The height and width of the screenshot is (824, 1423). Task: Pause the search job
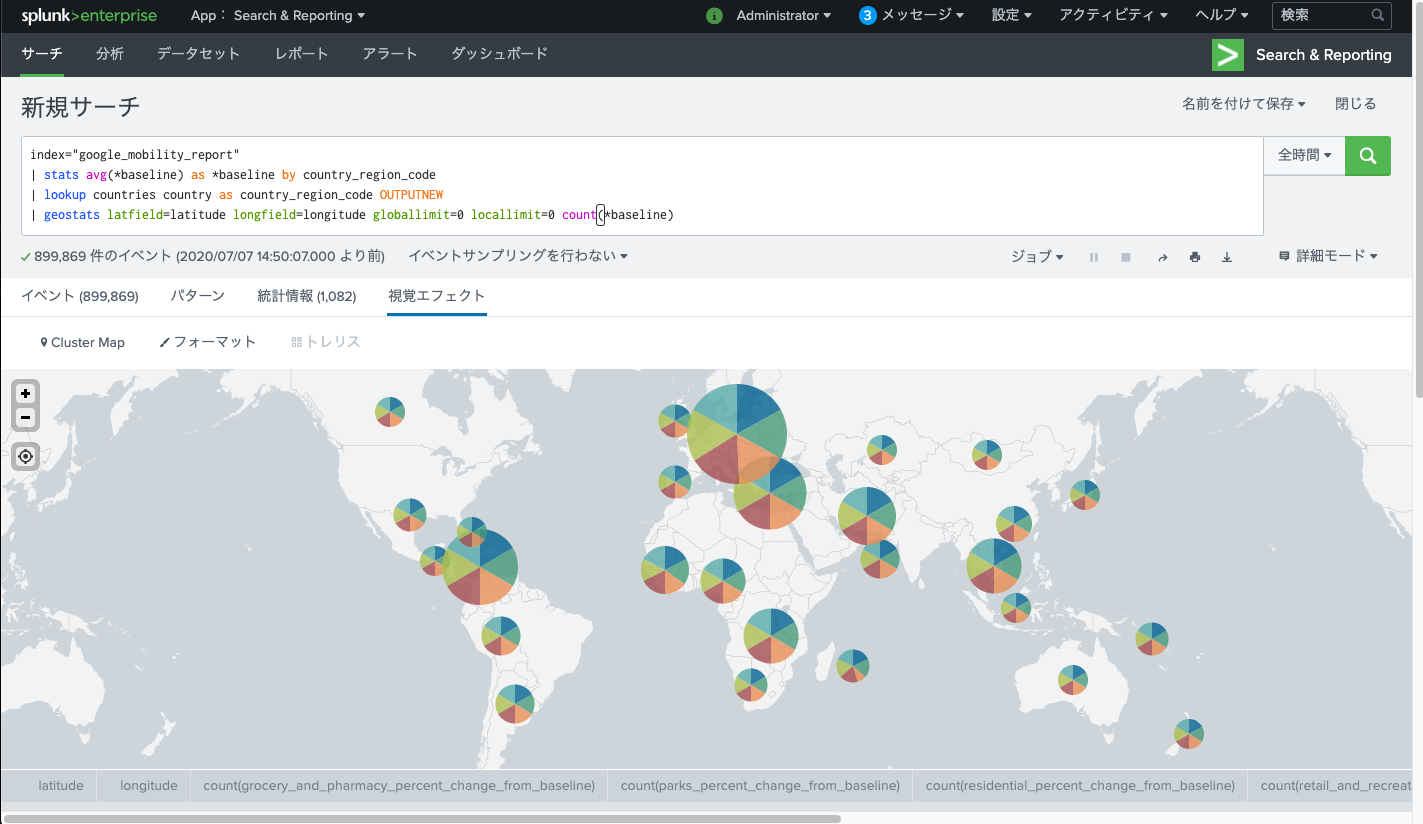click(1094, 257)
